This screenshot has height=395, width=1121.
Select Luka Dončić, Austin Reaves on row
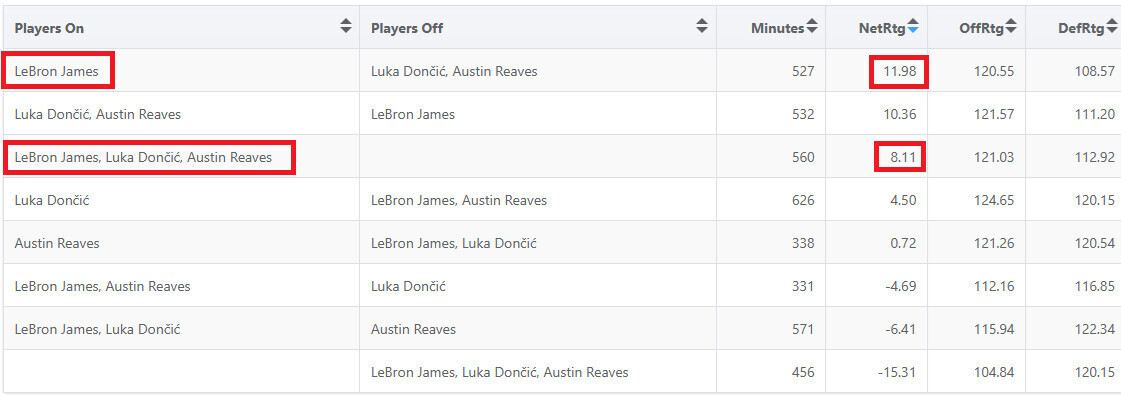click(x=97, y=114)
